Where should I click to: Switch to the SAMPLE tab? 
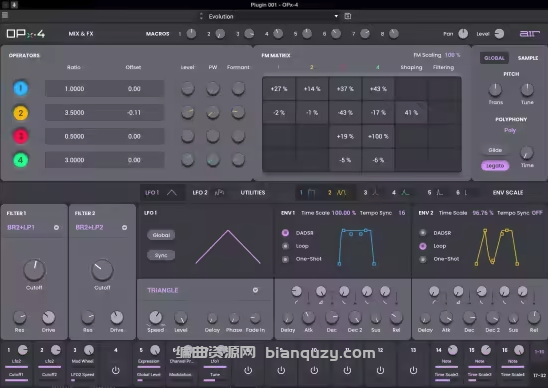tap(528, 58)
